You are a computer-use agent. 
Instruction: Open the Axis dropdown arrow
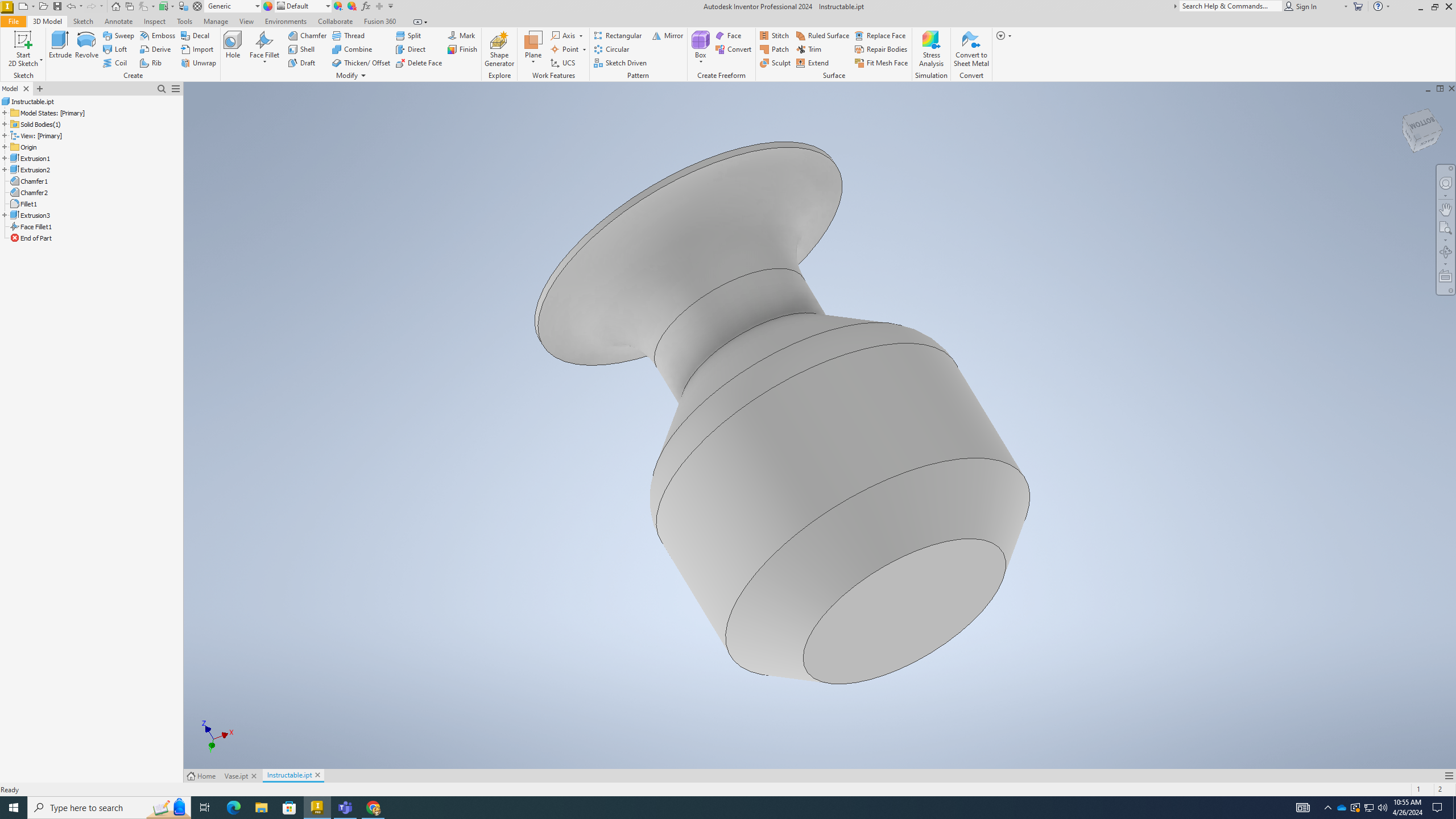pyautogui.click(x=581, y=36)
